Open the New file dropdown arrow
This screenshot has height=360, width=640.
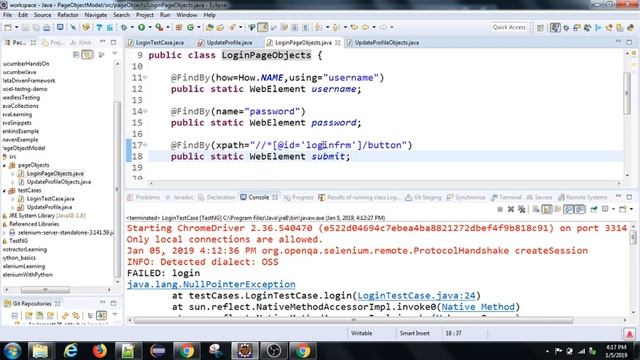(x=16, y=27)
